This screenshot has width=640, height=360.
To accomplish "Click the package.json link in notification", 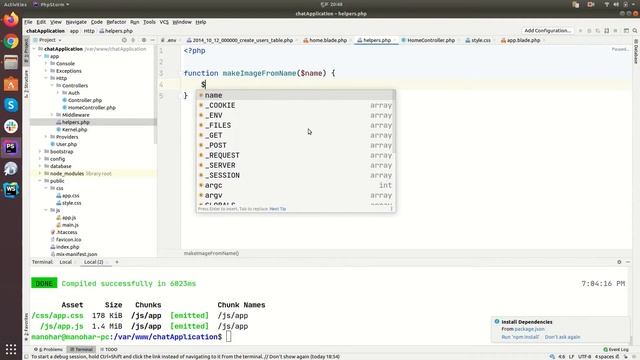I will click(529, 329).
